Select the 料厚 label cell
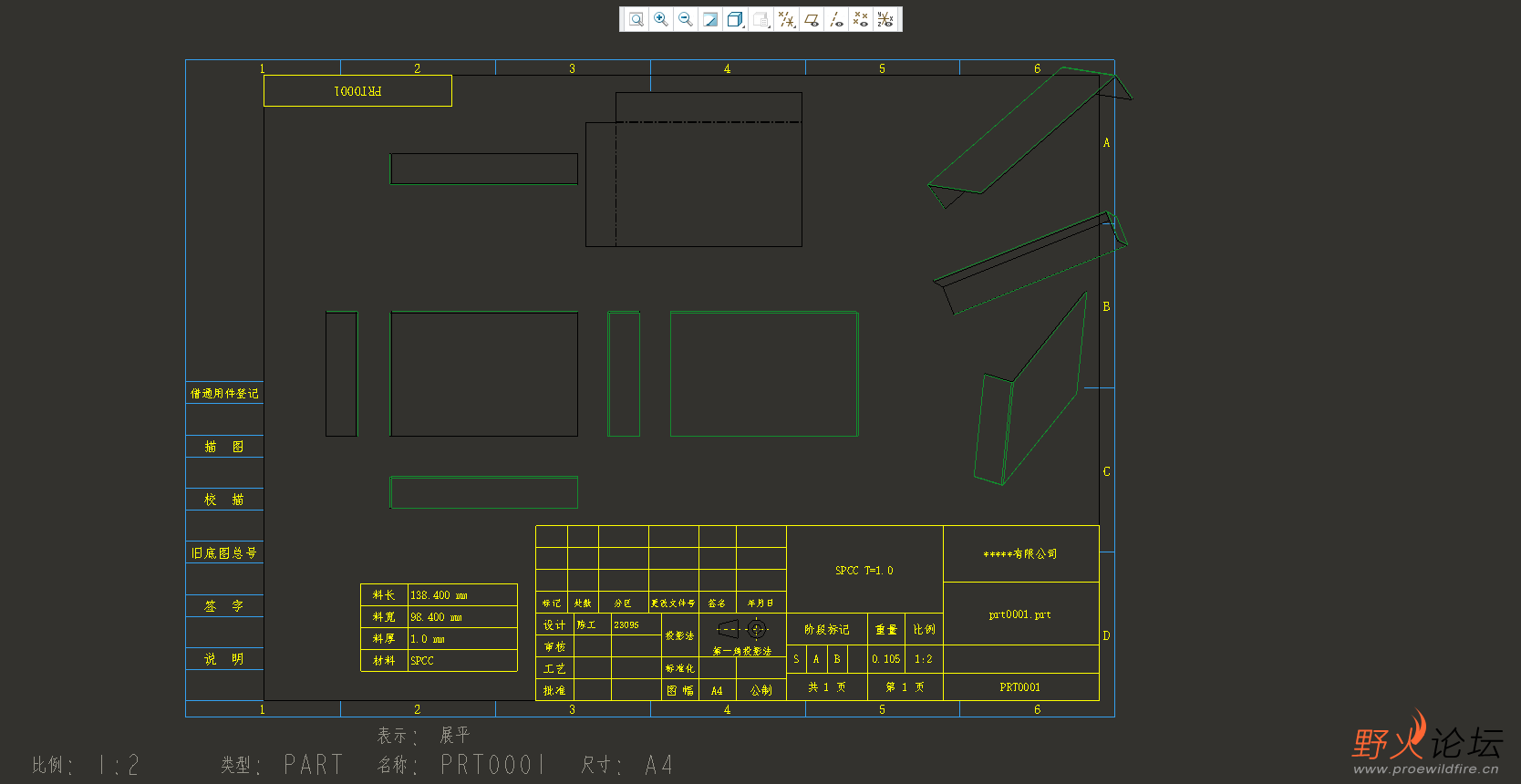The width and height of the screenshot is (1521, 784). pos(384,639)
